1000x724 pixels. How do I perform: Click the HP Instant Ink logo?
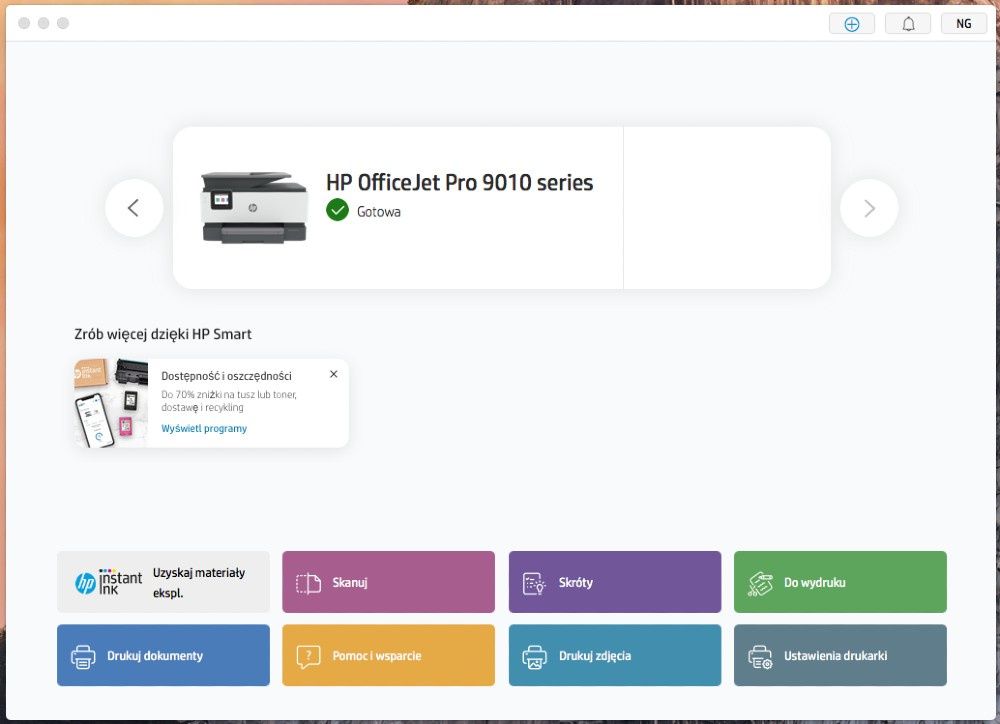[x=108, y=582]
